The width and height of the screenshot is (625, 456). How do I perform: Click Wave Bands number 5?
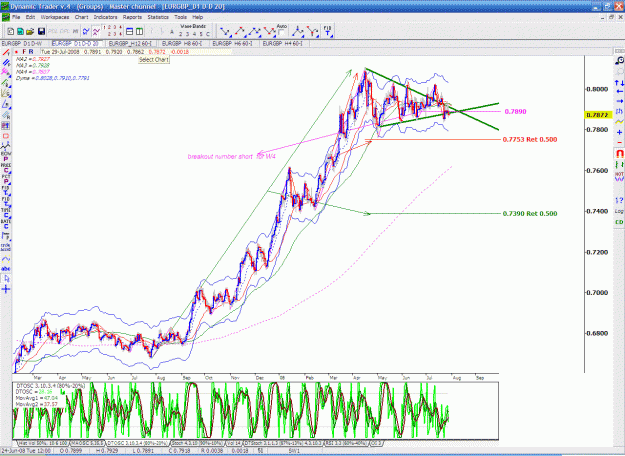coord(201,34)
